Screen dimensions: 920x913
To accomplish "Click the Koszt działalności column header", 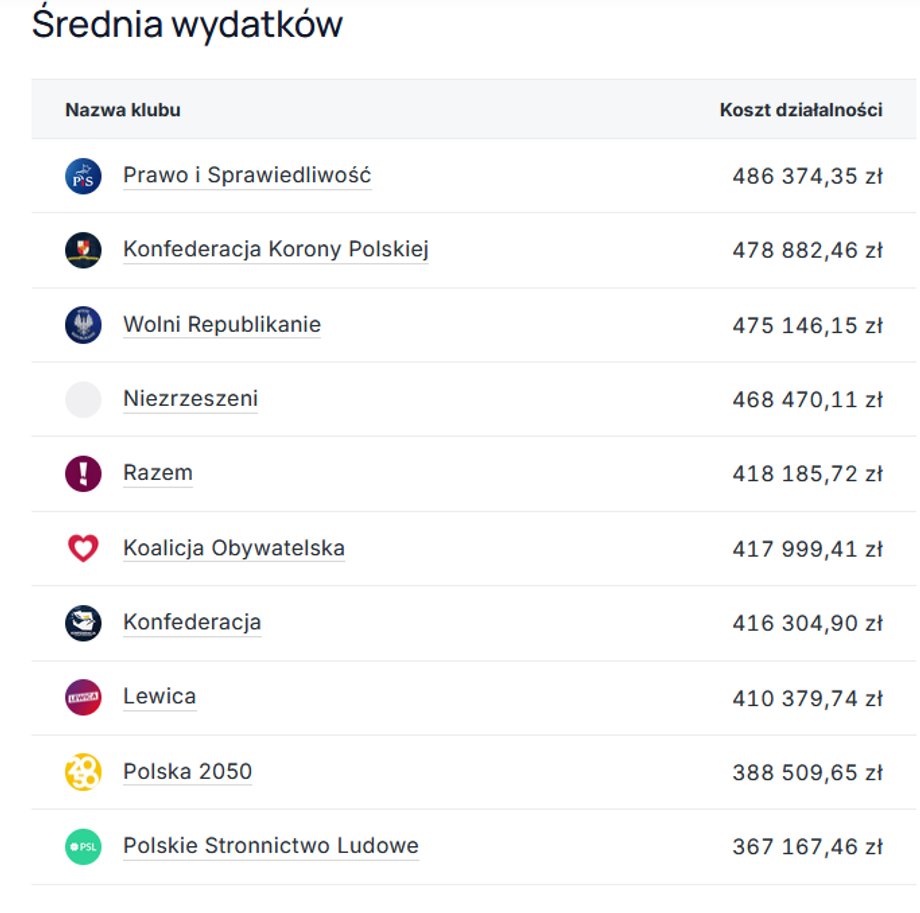I will (797, 110).
